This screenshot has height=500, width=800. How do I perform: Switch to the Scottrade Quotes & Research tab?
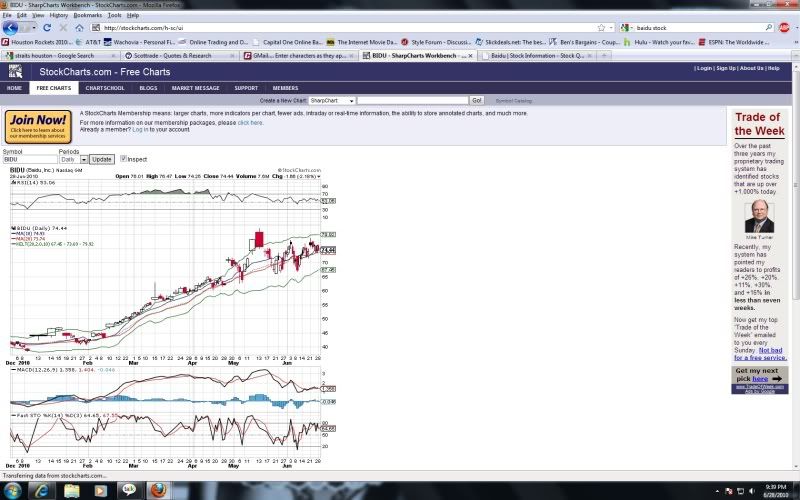180,55
